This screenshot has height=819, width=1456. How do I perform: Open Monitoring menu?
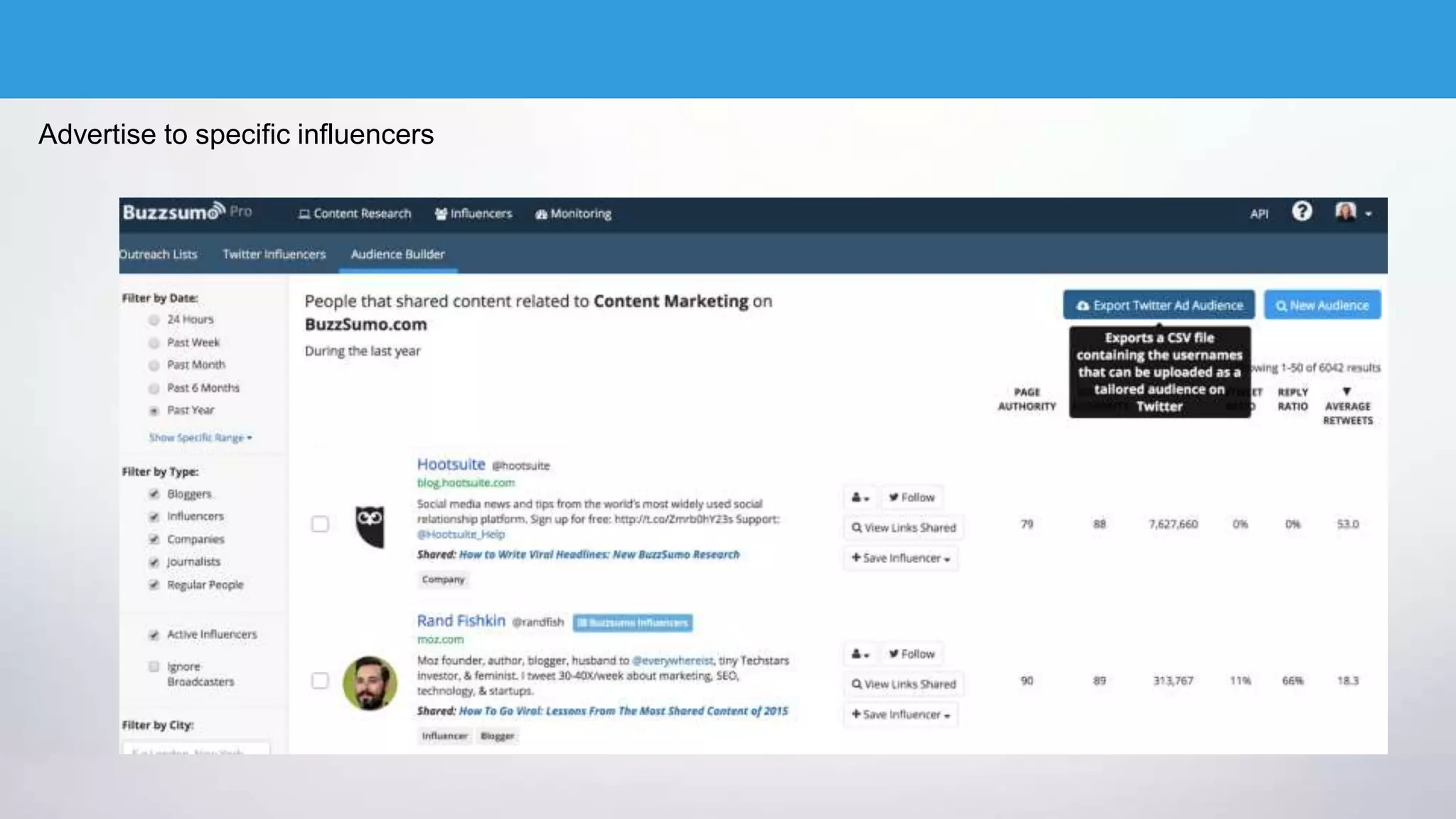(573, 213)
